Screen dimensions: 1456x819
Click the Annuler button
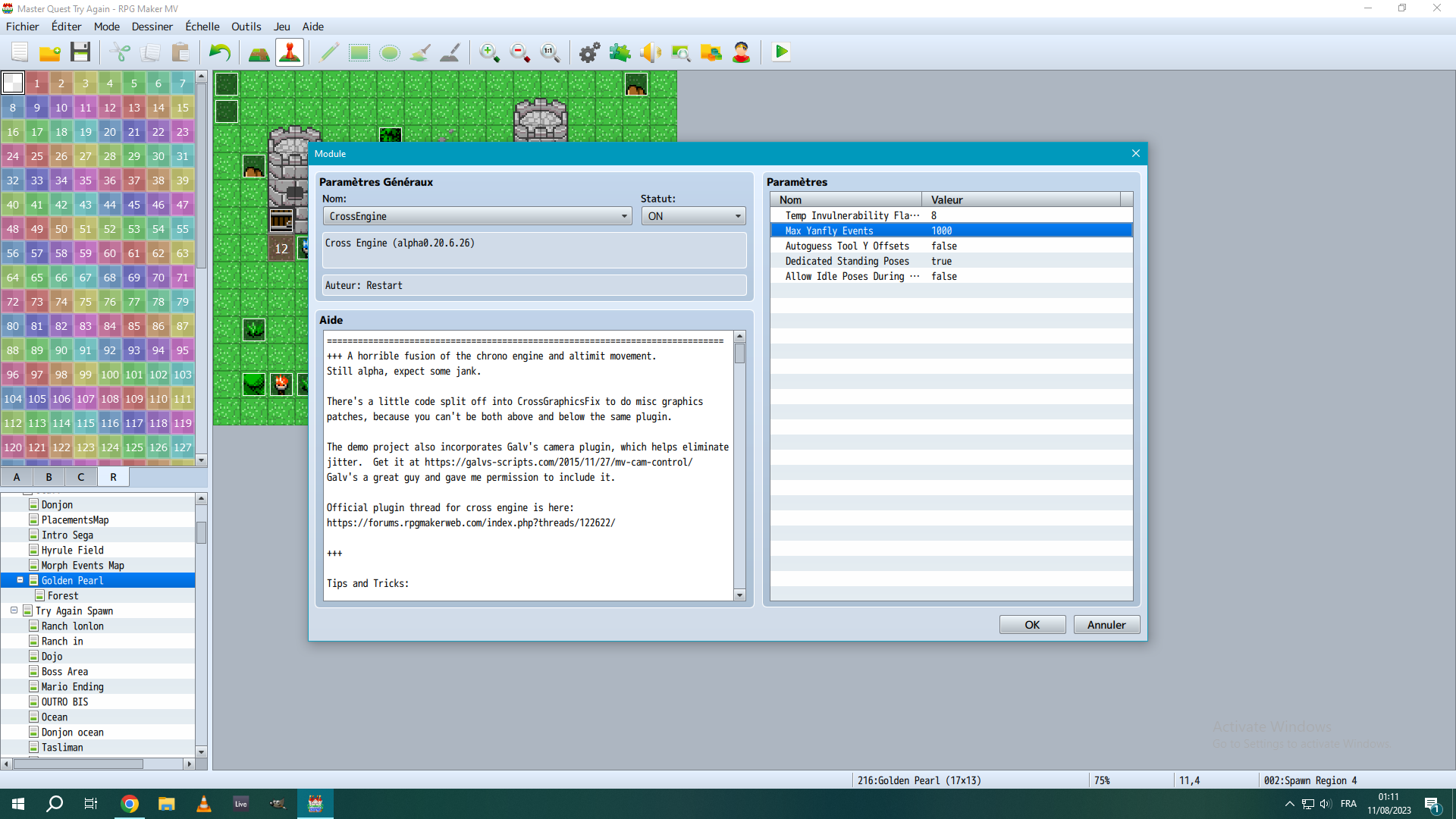coord(1107,625)
